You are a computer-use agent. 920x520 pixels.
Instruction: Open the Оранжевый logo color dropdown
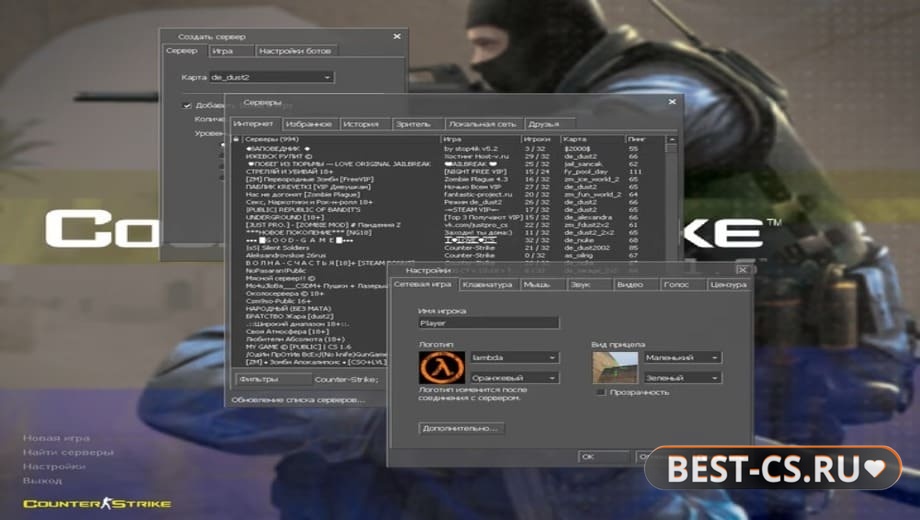[x=514, y=378]
